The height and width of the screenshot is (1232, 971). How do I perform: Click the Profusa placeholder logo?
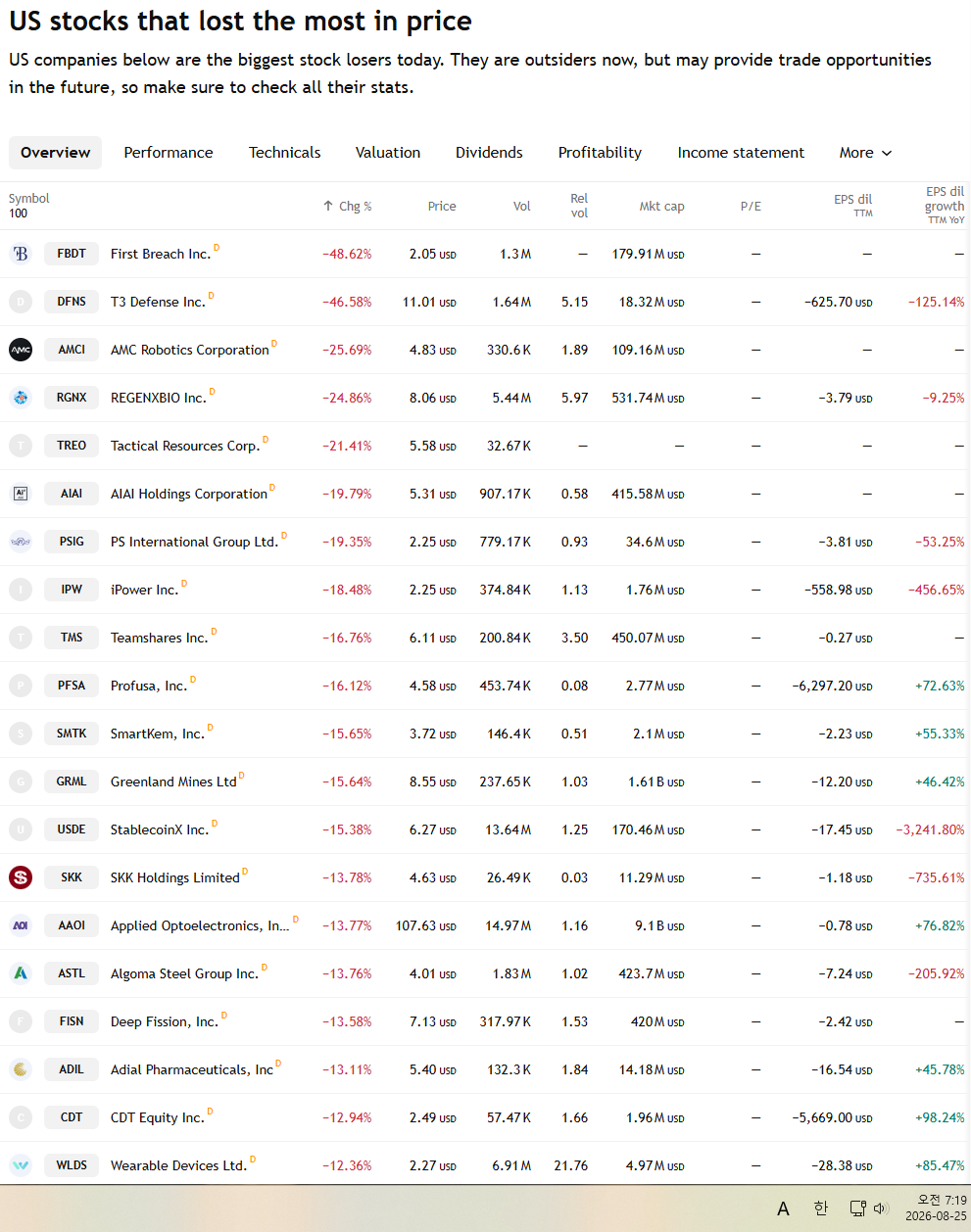[21, 686]
